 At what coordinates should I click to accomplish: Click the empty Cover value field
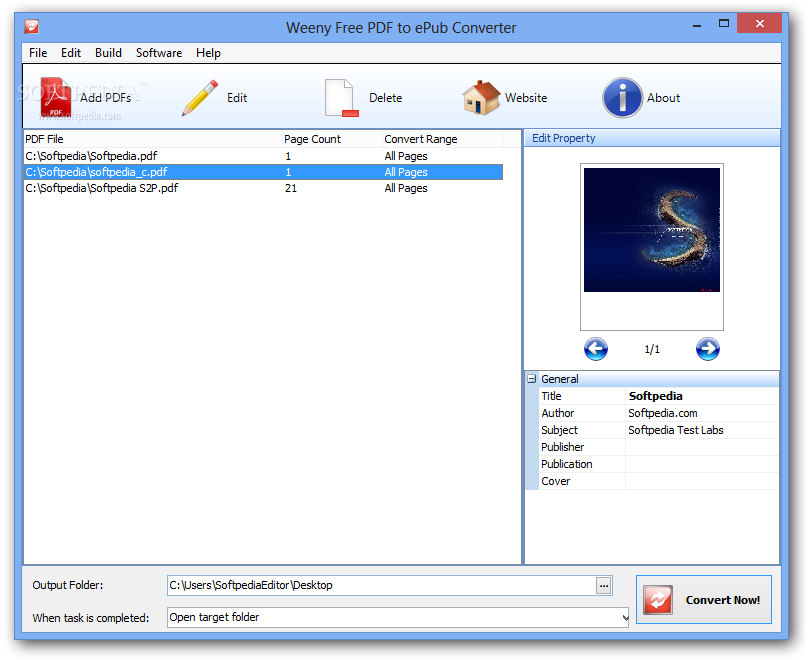[702, 481]
